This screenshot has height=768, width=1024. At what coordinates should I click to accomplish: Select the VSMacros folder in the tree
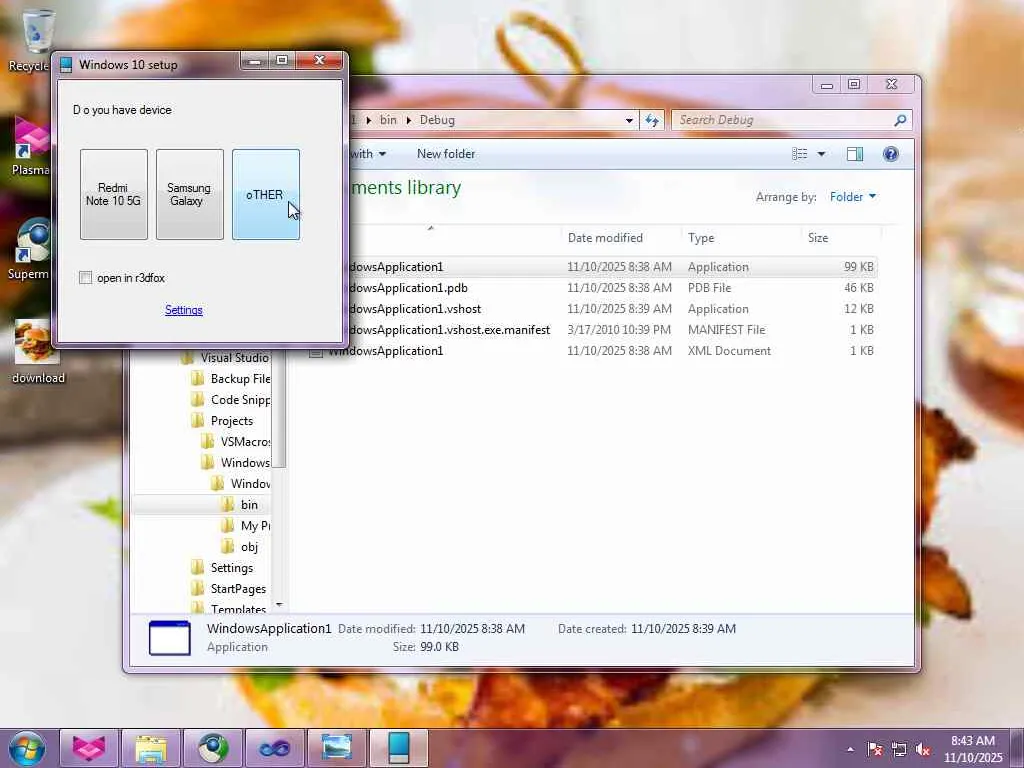235,441
